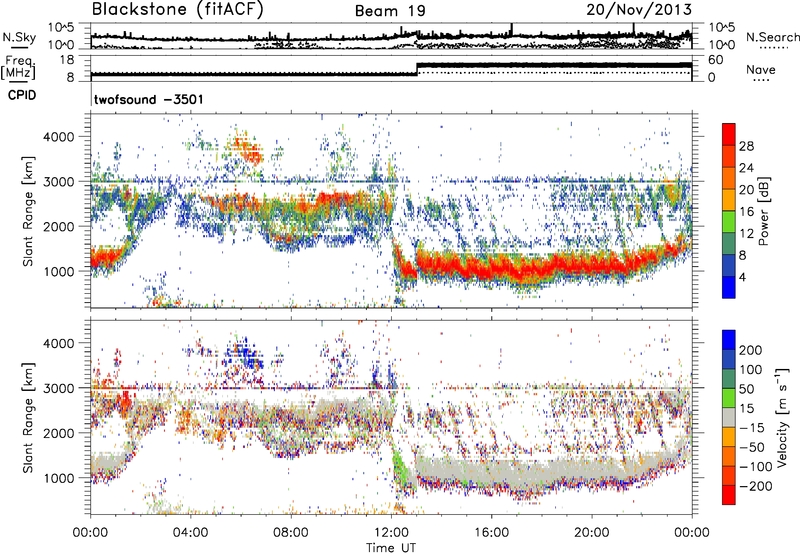Click the '12:00' time axis label
The height and width of the screenshot is (554, 800).
(391, 533)
